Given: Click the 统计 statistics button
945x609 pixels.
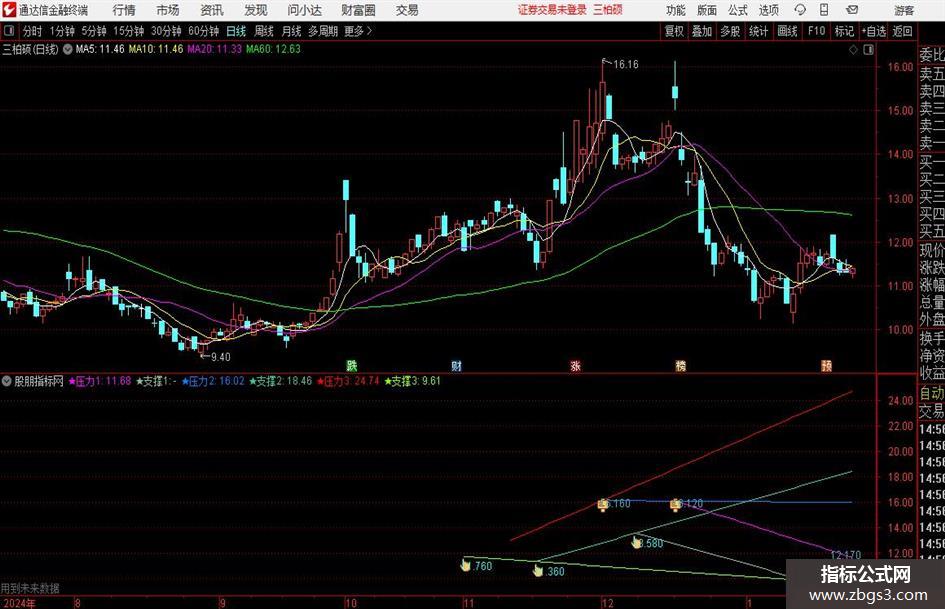Looking at the screenshot, I should 758,31.
